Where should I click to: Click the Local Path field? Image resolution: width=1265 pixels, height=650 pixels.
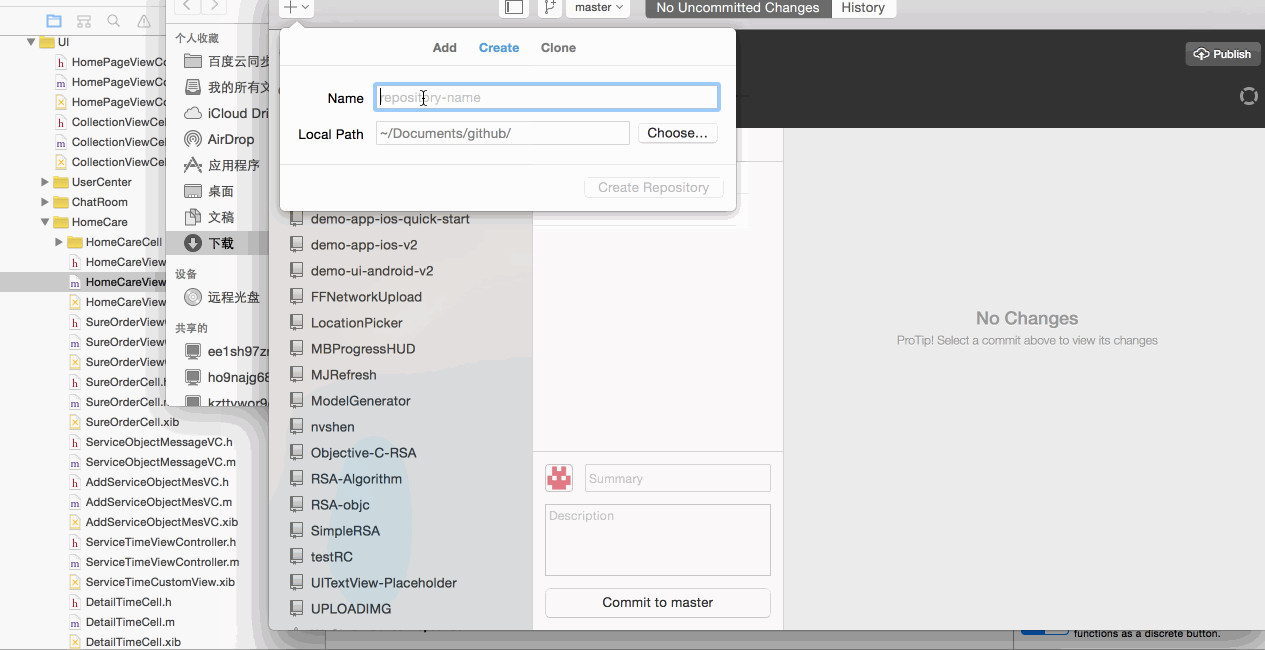coord(503,133)
